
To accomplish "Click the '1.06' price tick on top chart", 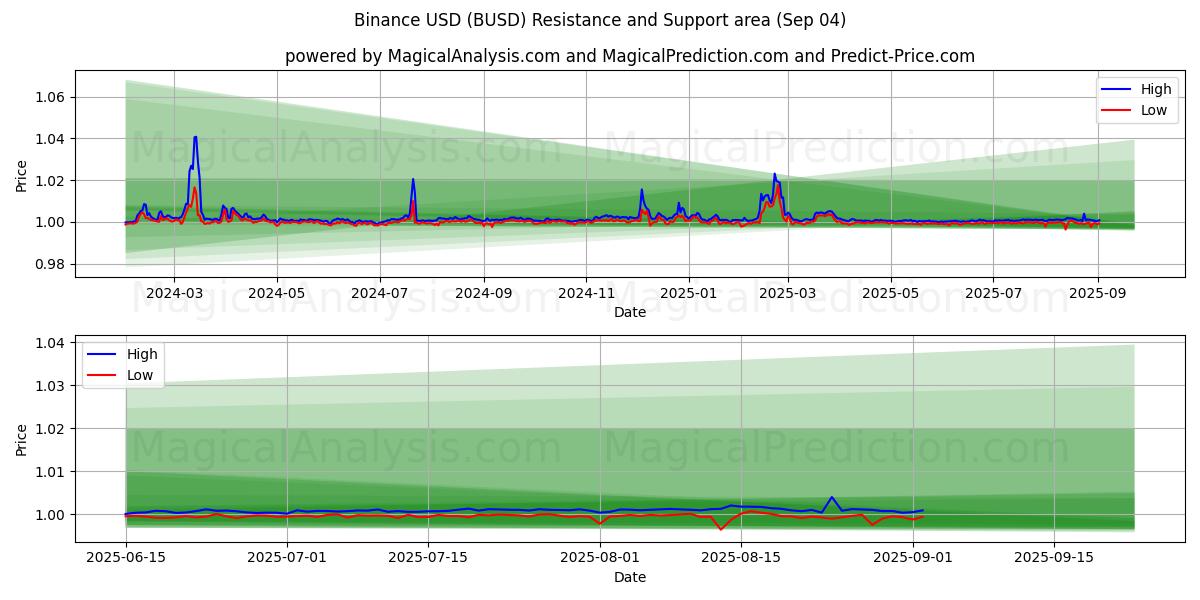I will [52, 97].
